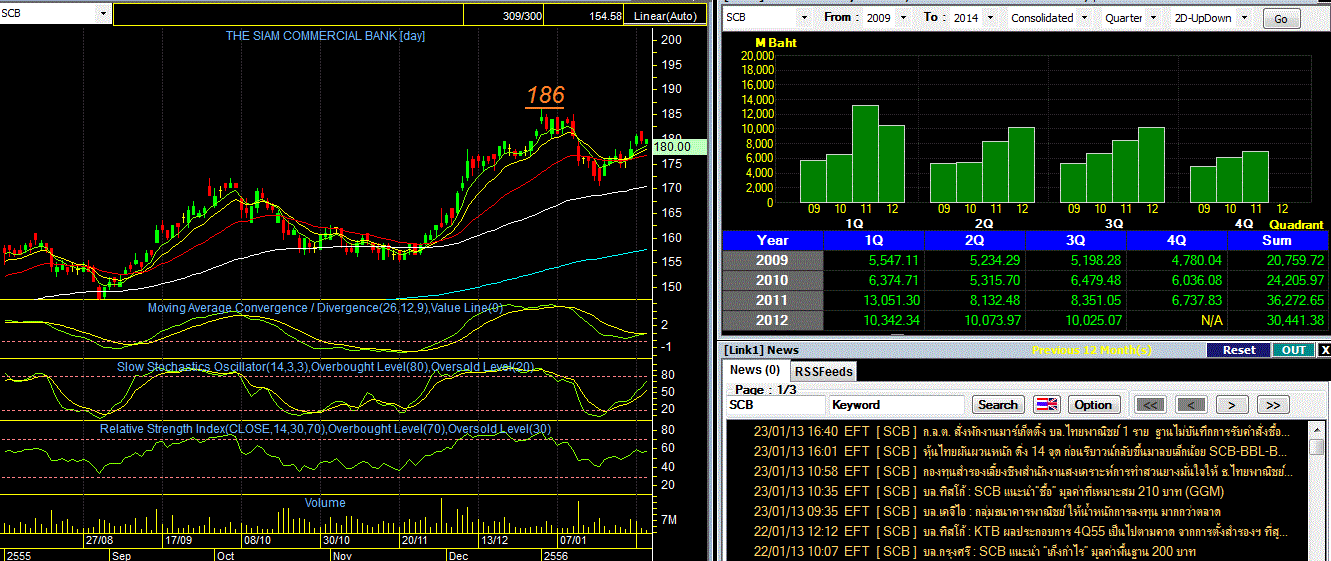Click the Previous 12 Month(s) label
1331x561 pixels.
click(1091, 350)
